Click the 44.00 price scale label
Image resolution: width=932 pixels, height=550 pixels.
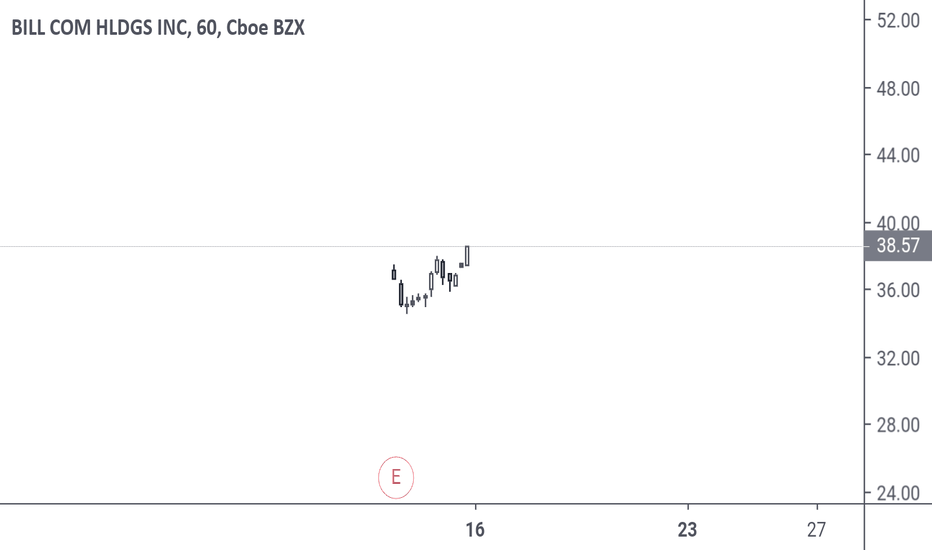[x=898, y=156]
